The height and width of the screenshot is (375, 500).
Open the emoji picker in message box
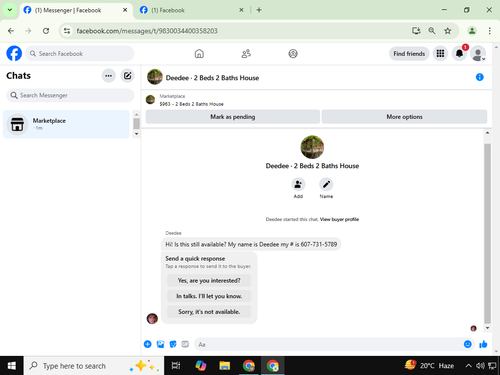[x=468, y=344]
